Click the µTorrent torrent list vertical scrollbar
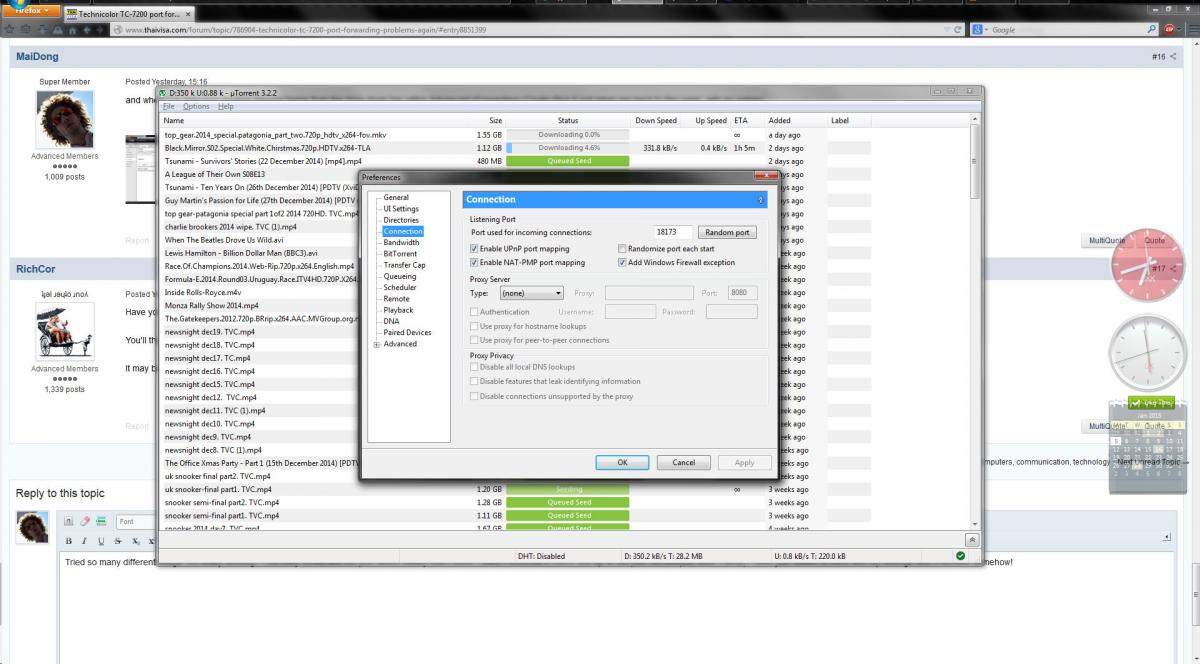Image resolution: width=1200 pixels, height=664 pixels. click(x=975, y=320)
